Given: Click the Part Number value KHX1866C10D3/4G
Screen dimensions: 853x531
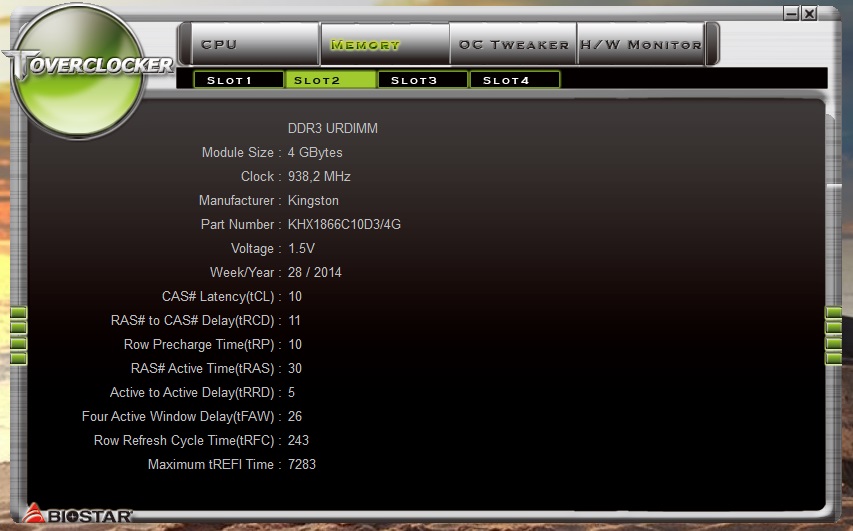Looking at the screenshot, I should click(344, 224).
